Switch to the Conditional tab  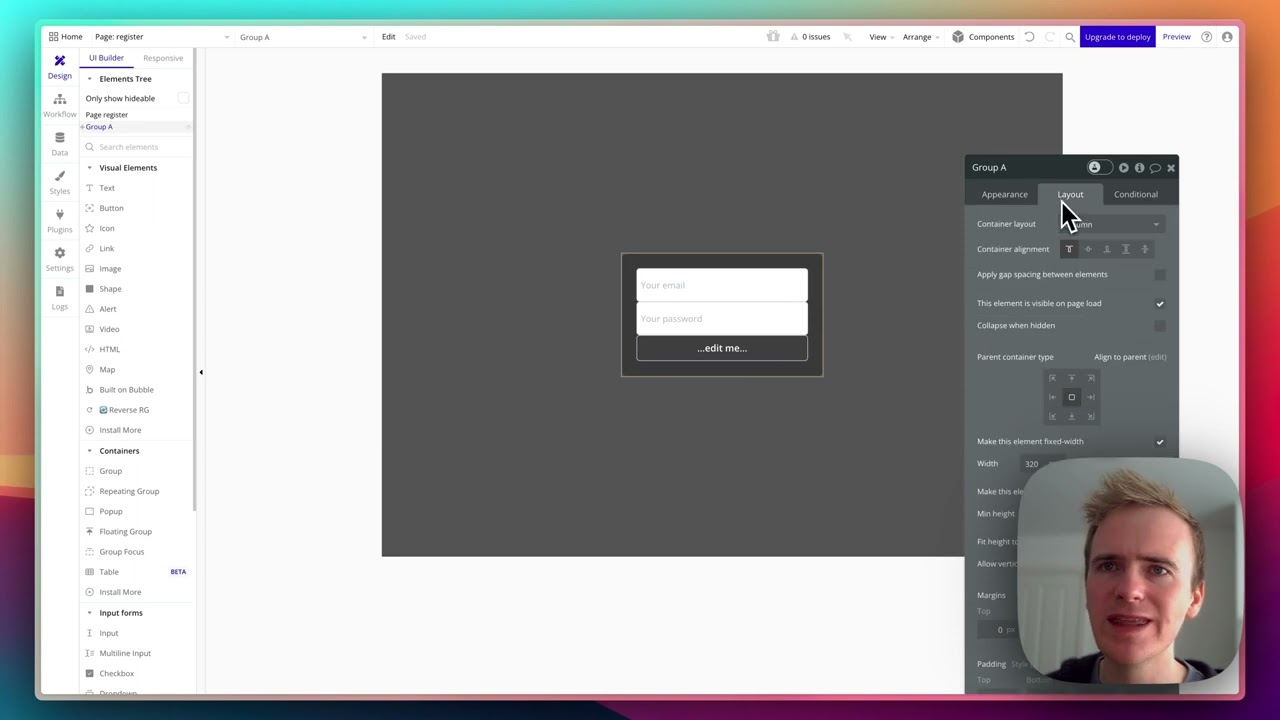click(x=1136, y=195)
